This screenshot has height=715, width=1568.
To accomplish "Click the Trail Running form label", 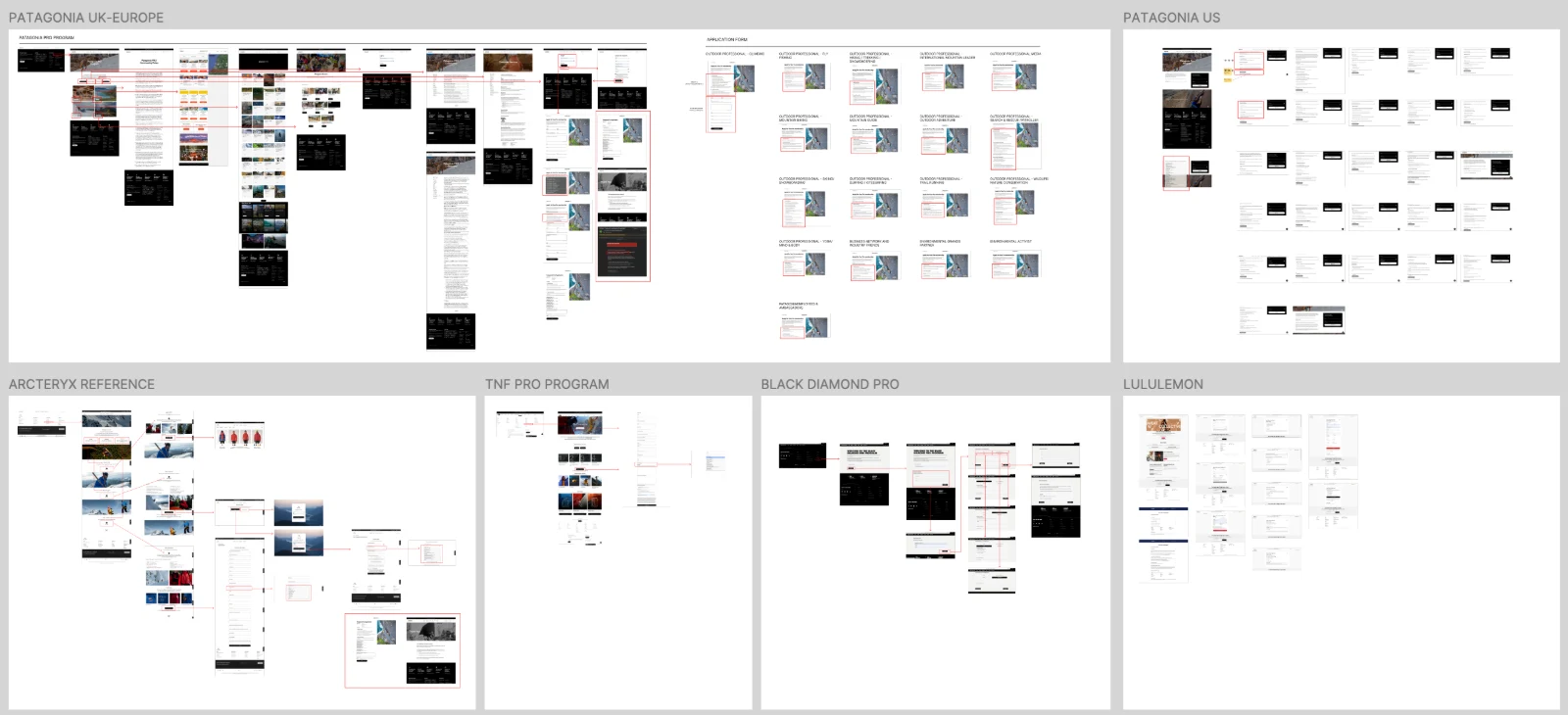I will (941, 181).
